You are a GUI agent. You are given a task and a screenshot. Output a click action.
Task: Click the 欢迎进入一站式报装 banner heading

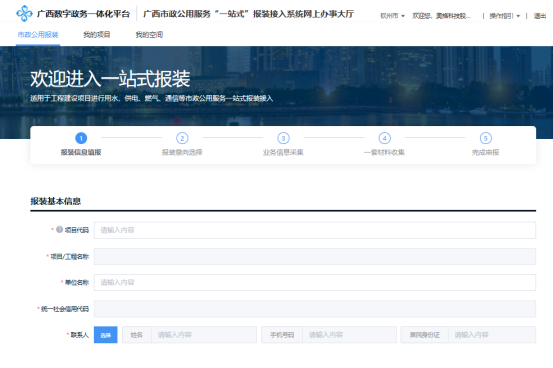[x=110, y=79]
